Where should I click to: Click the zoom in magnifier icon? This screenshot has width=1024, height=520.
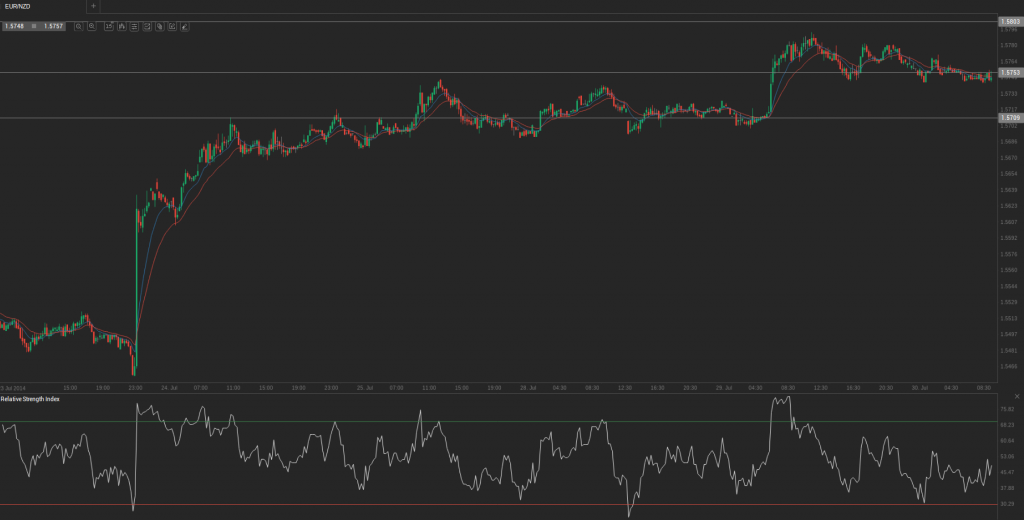91,26
